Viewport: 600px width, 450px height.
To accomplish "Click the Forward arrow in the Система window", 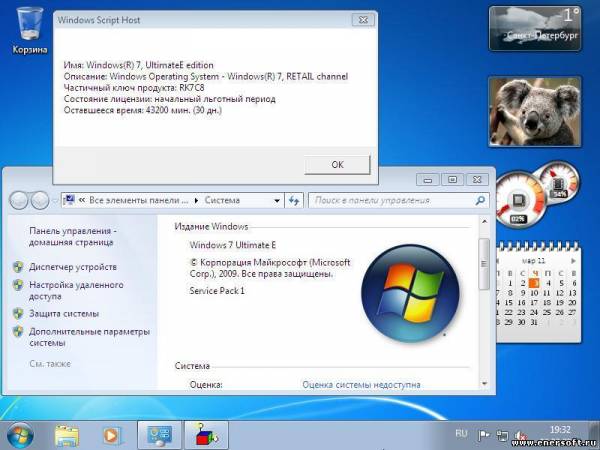I will click(x=40, y=200).
